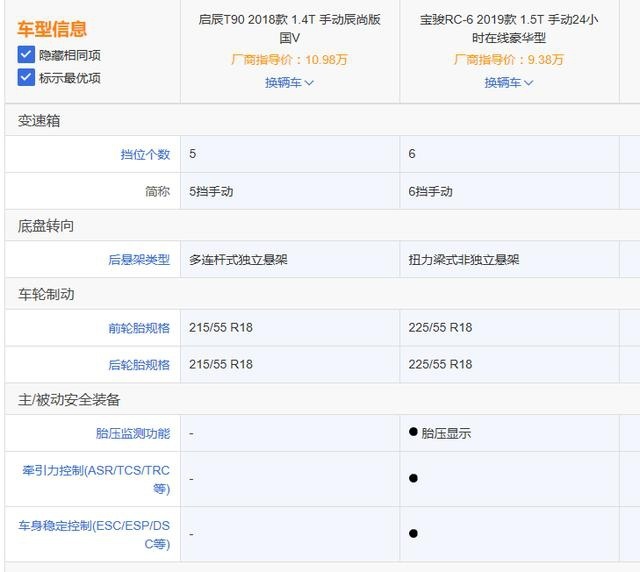
Task: Open 换辆车 dropdown under 宝骏RC-6
Action: 509,82
